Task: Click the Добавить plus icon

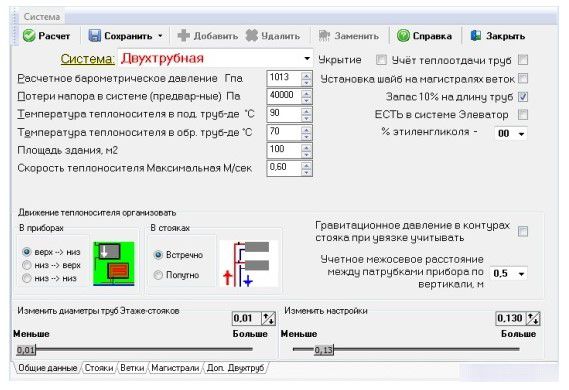Action: (x=184, y=36)
